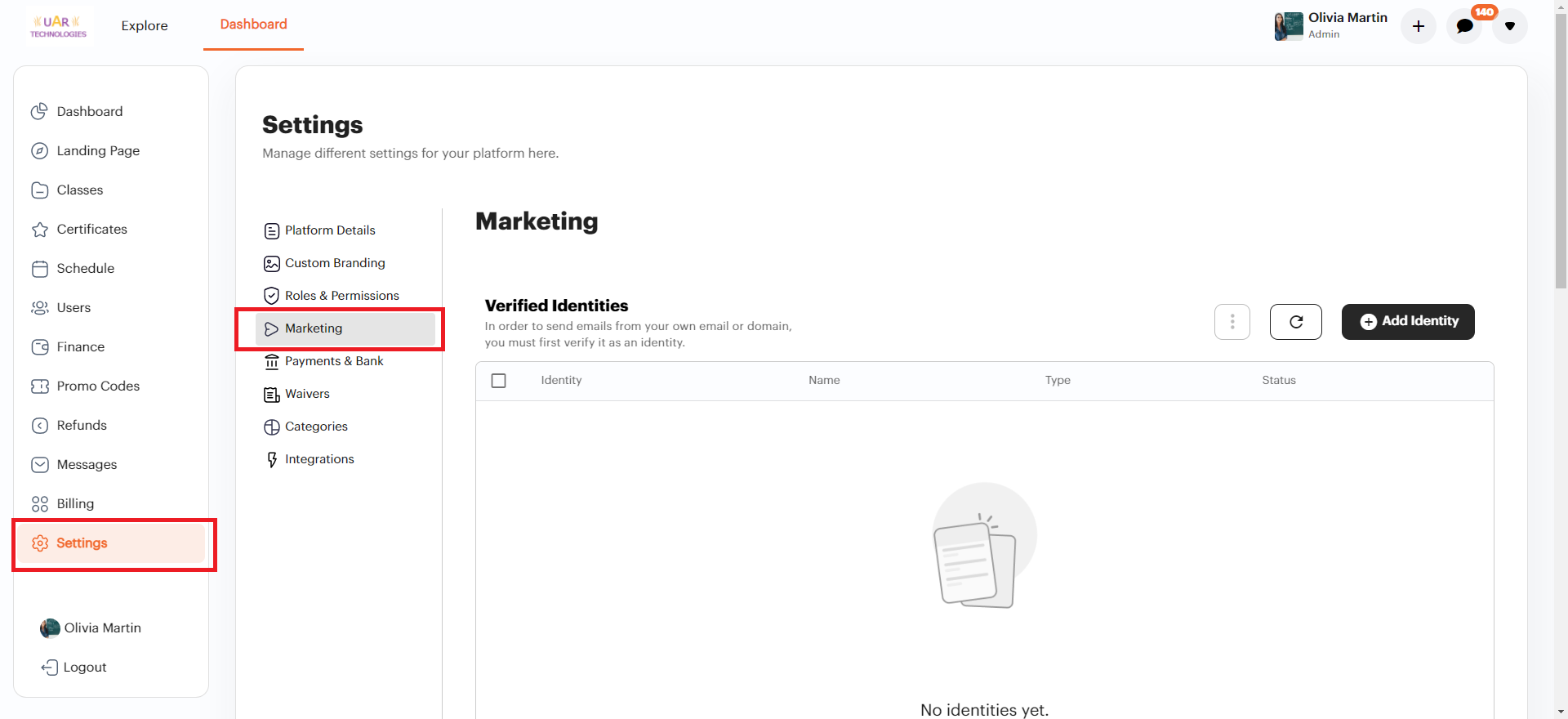Click the Messages envelope icon
1568x719 pixels.
click(x=39, y=464)
